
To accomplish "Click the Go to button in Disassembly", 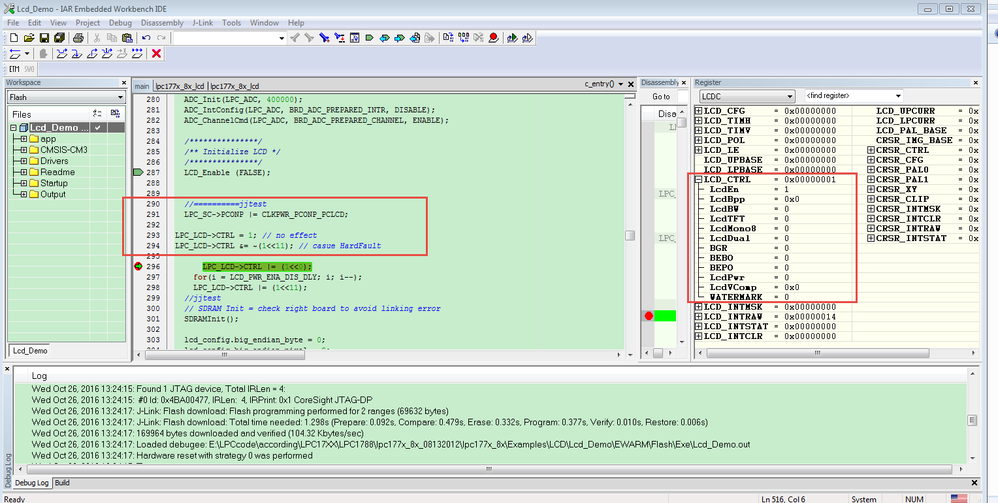I will tap(661, 96).
